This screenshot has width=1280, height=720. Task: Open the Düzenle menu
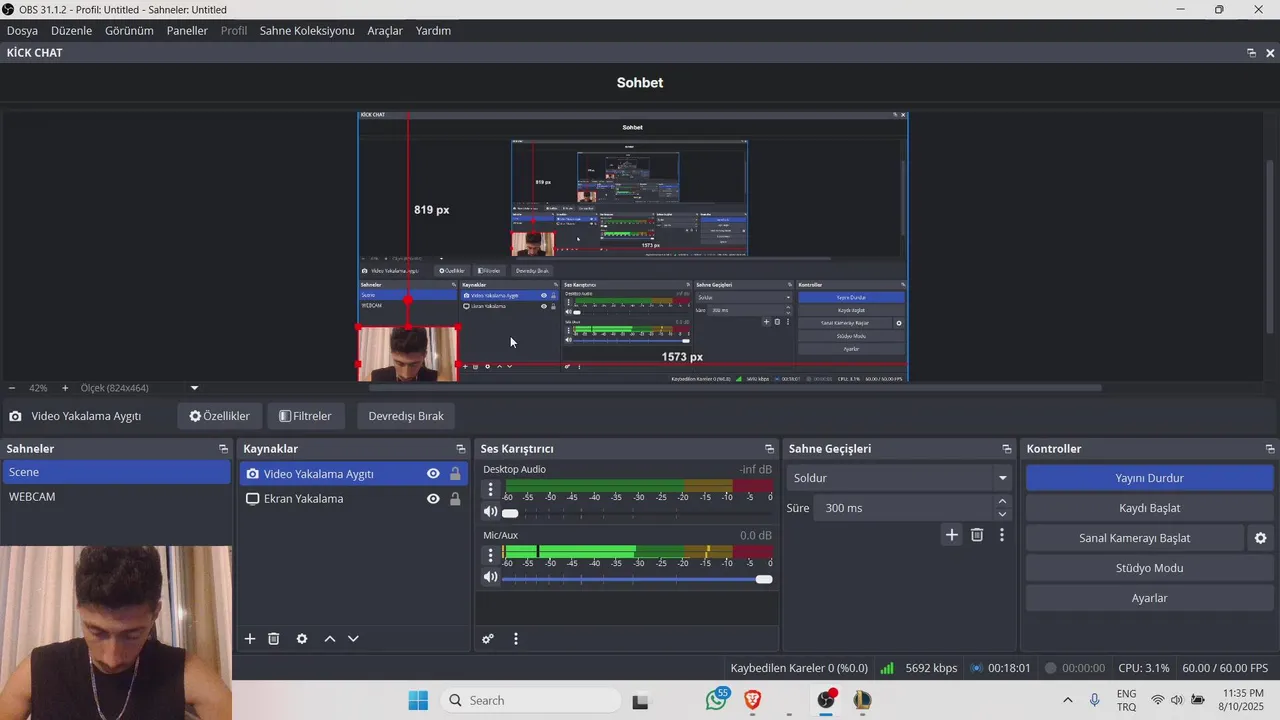71,31
